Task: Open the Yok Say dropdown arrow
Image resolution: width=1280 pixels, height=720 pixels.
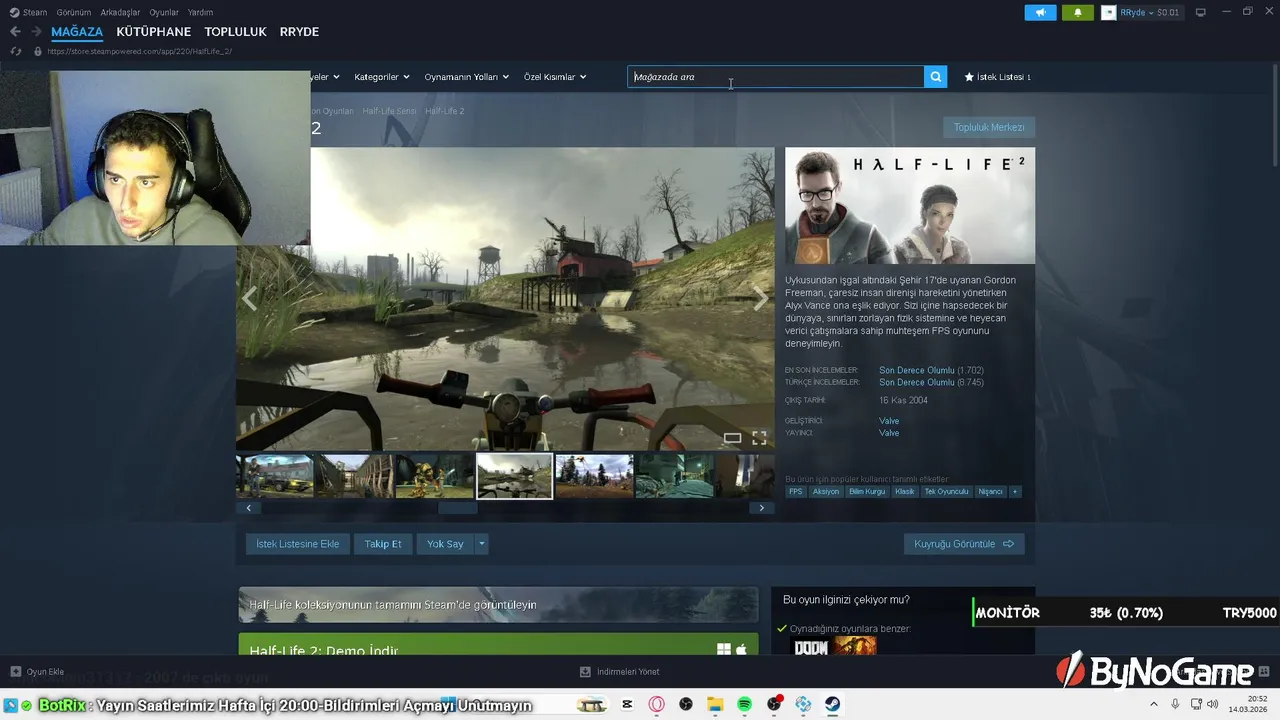Action: pos(481,544)
